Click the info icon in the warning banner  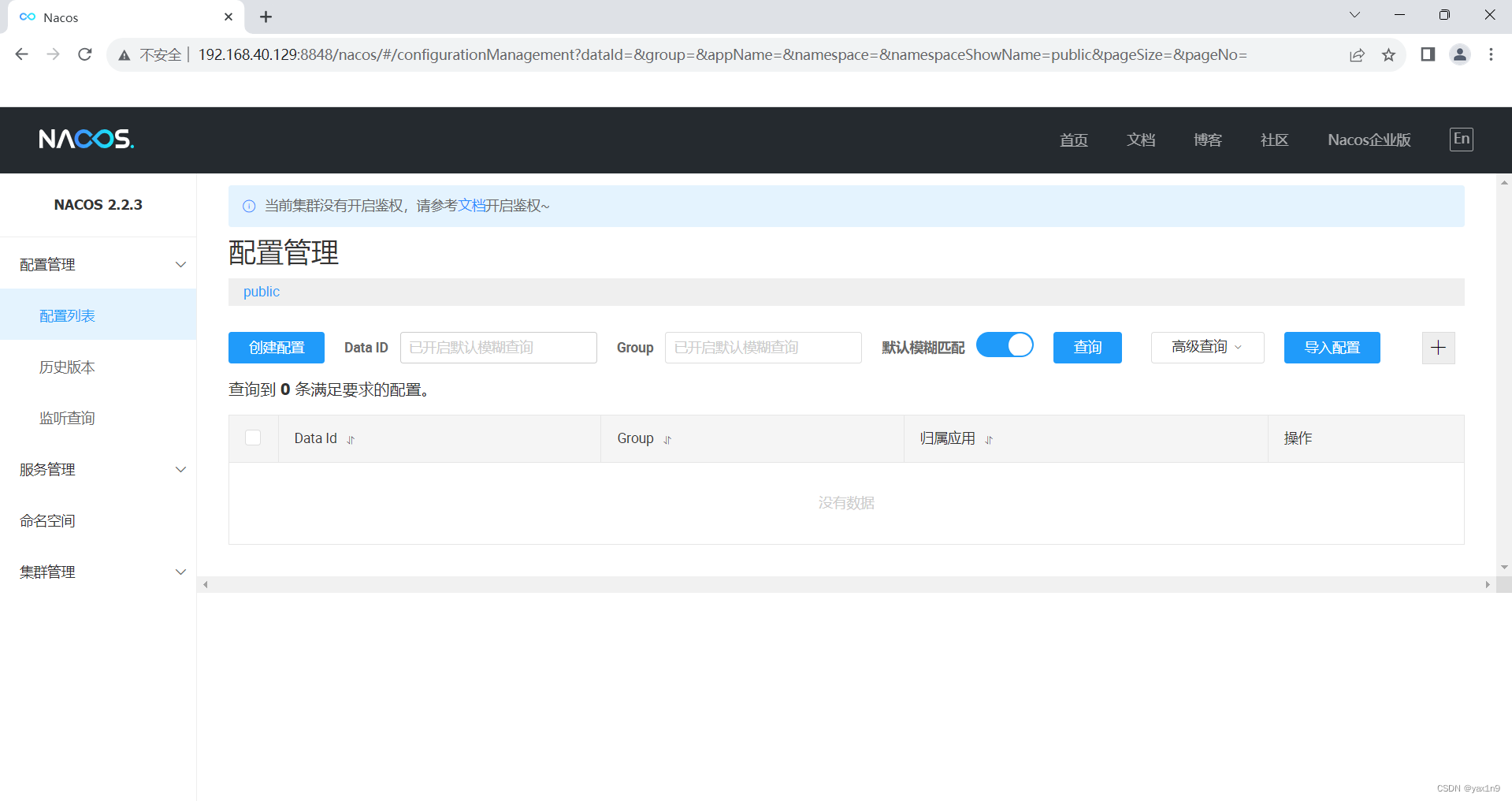[249, 206]
